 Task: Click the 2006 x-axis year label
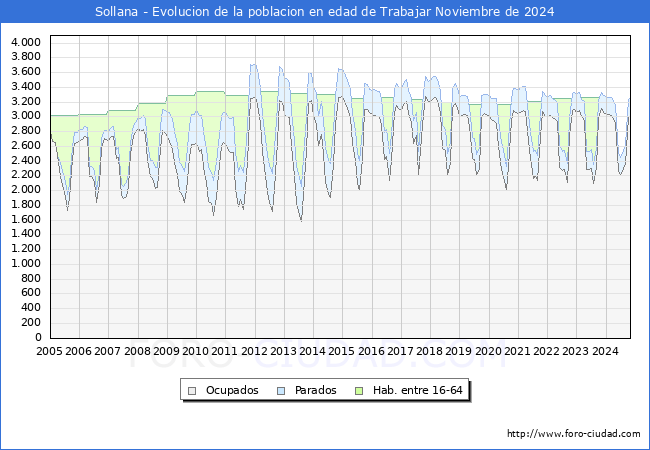click(78, 351)
